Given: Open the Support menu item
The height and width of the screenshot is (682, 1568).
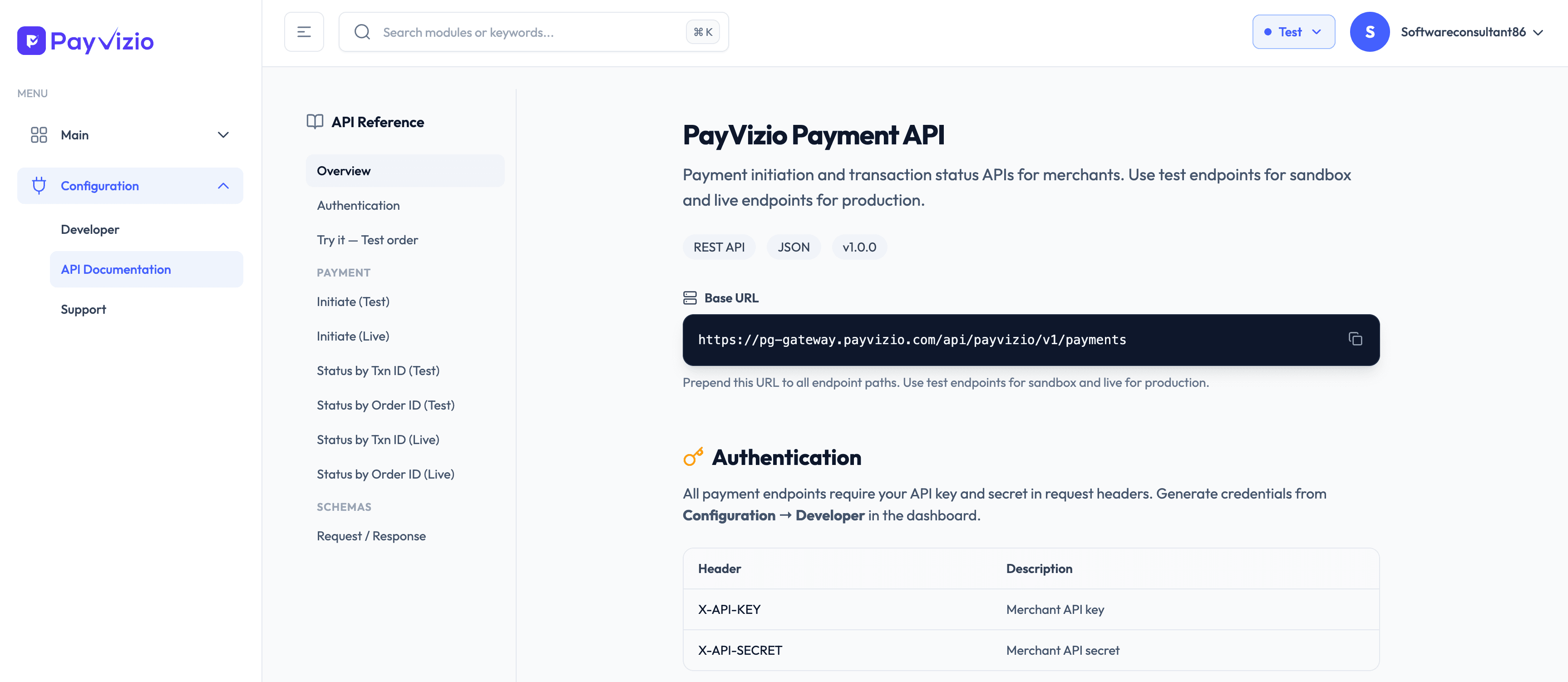Looking at the screenshot, I should pos(83,309).
